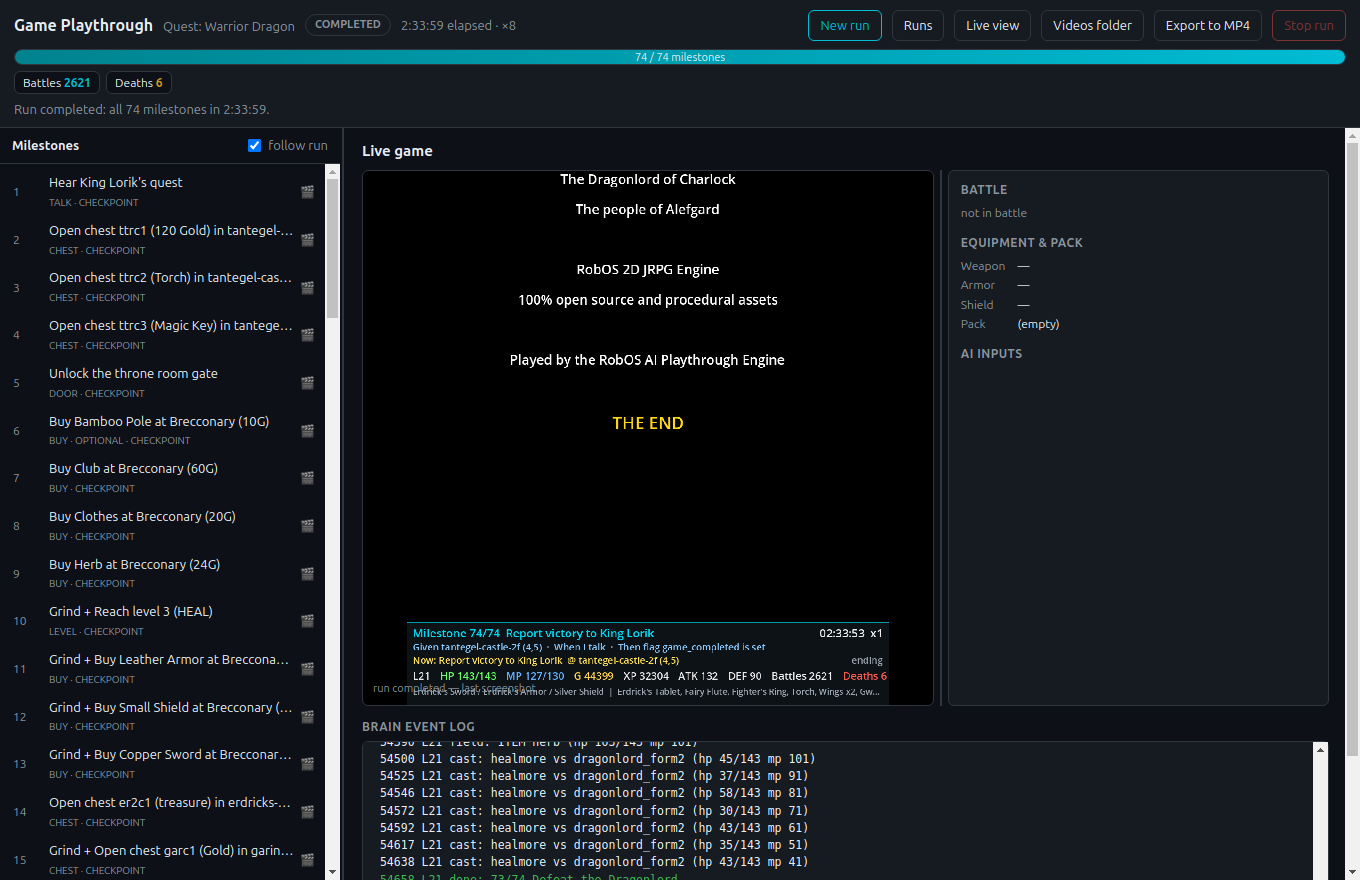
Task: Uncheck the follow run checkbox
Action: click(x=254, y=146)
